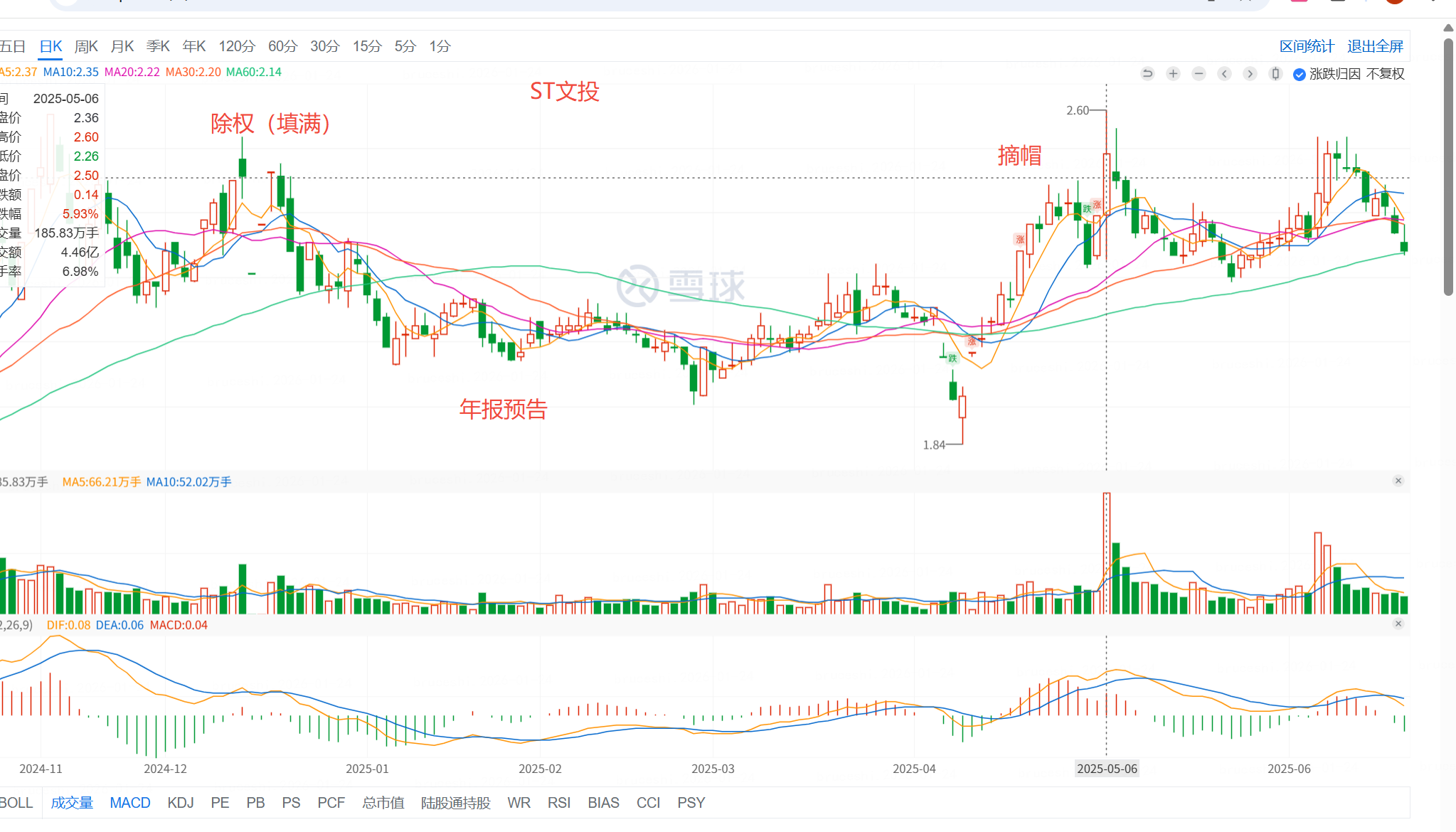Click 退出全屏 to exit fullscreen

tap(1375, 46)
